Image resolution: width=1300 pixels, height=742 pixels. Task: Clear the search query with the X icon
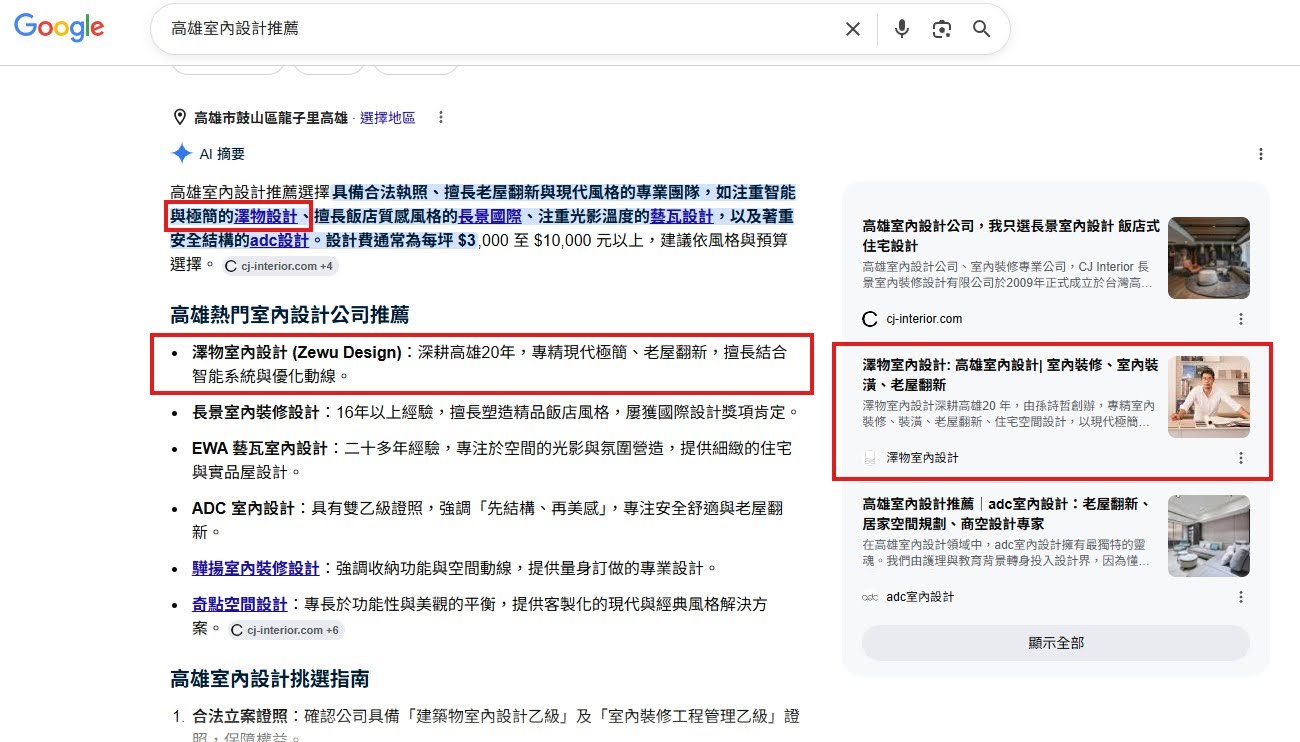[x=853, y=29]
